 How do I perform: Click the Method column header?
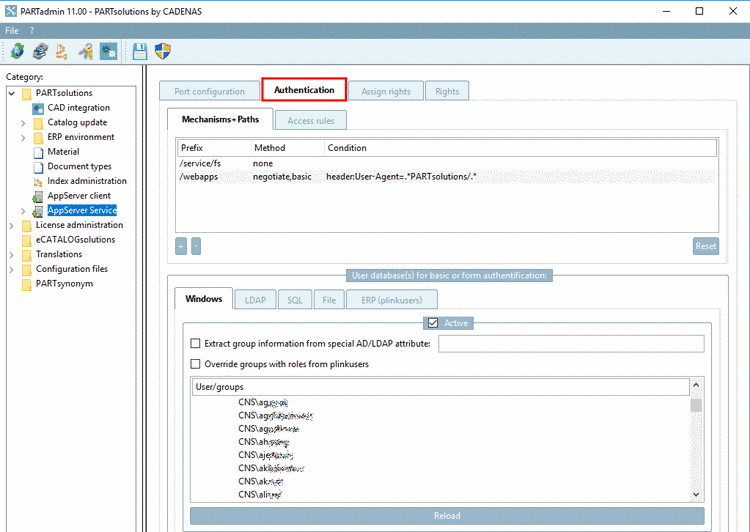click(x=287, y=148)
